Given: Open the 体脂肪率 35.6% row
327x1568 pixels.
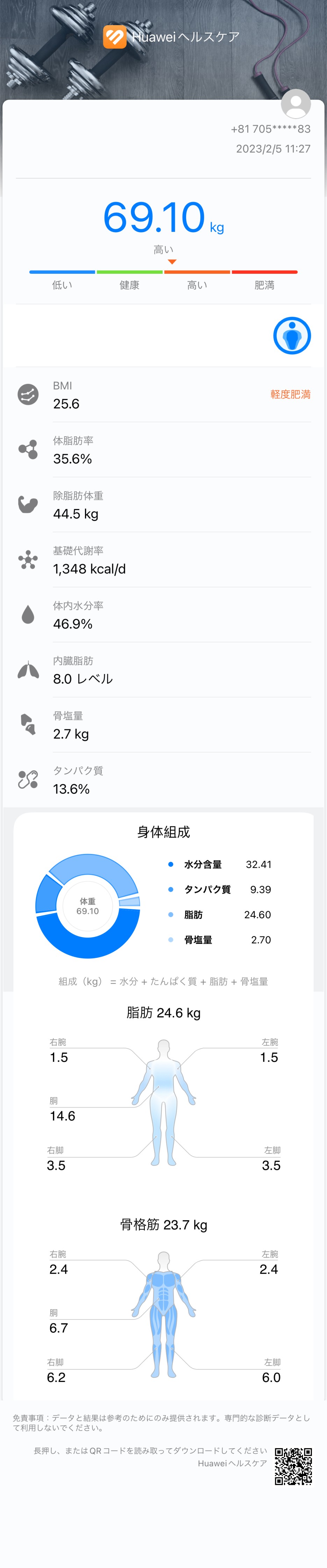Looking at the screenshot, I should (x=163, y=450).
